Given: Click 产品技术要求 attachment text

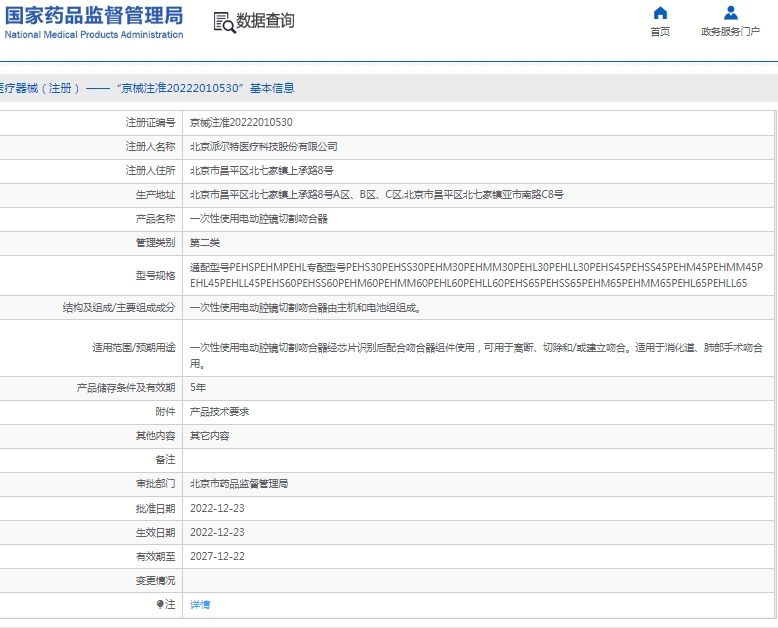Looking at the screenshot, I should pos(219,412).
